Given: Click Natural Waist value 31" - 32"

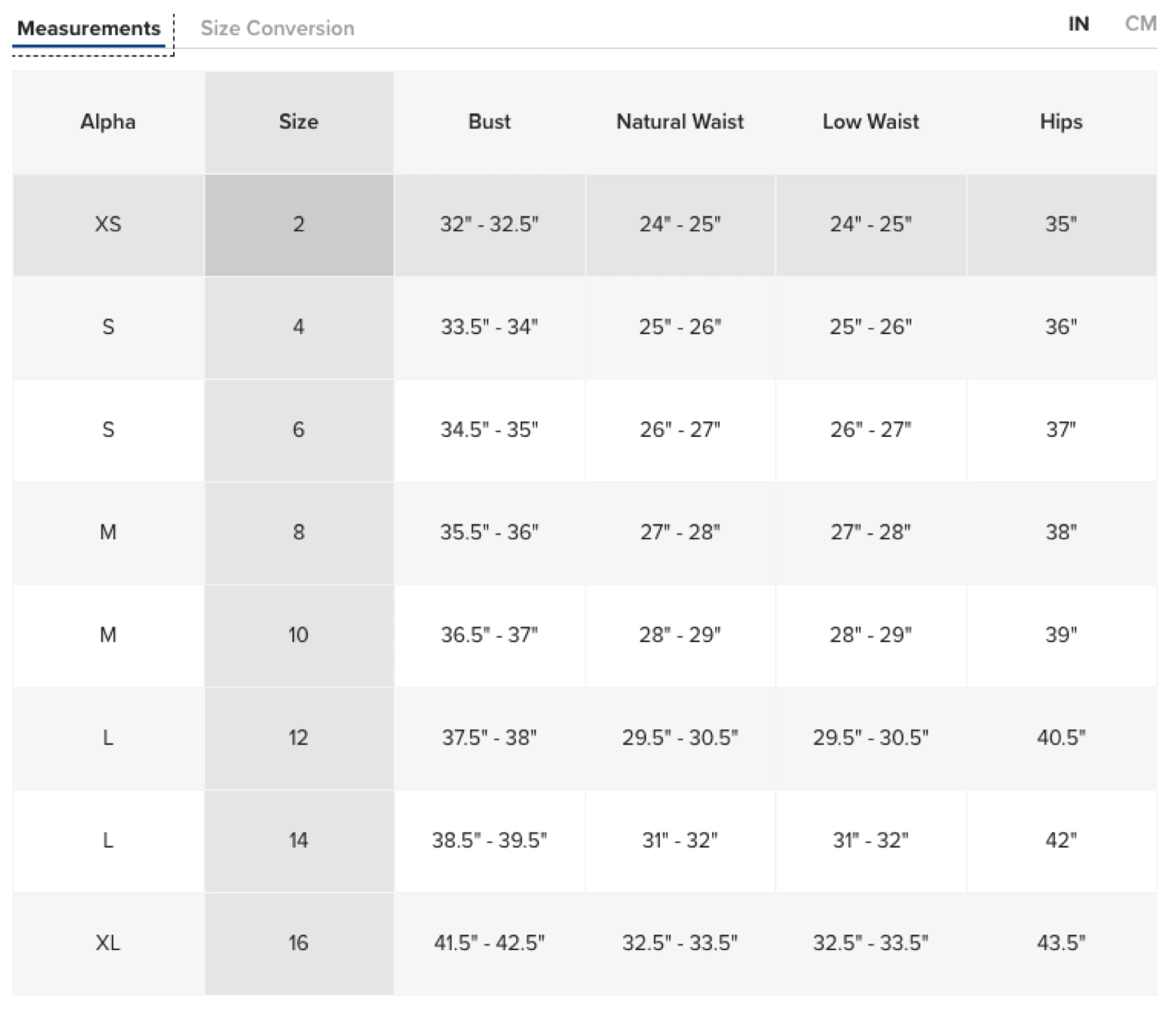Looking at the screenshot, I should tap(679, 841).
